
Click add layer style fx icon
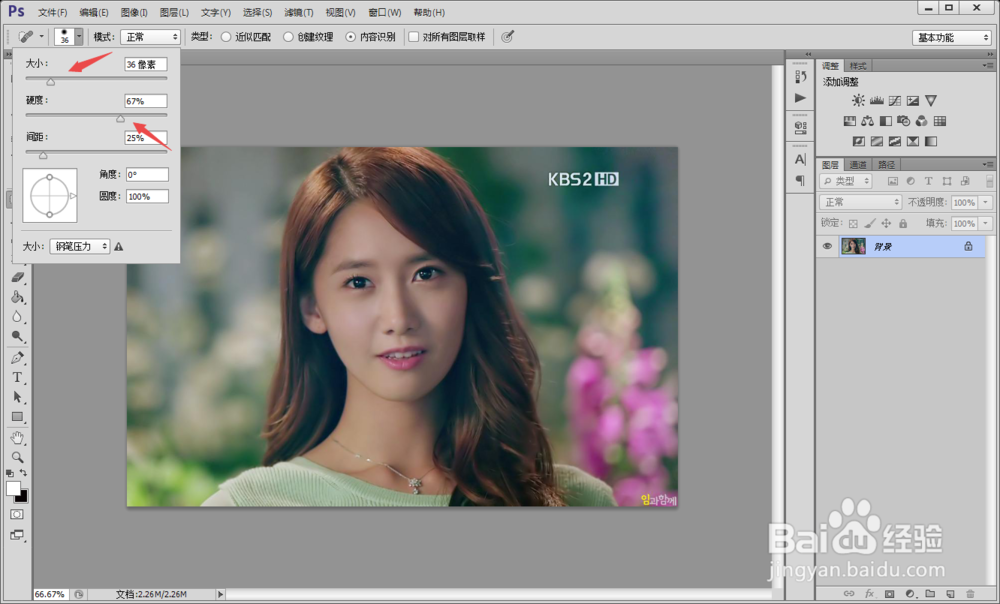[x=869, y=593]
